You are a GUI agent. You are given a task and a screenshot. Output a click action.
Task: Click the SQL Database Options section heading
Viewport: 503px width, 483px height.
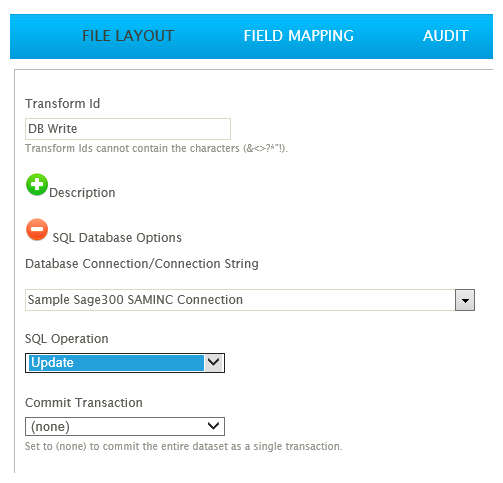pos(117,238)
